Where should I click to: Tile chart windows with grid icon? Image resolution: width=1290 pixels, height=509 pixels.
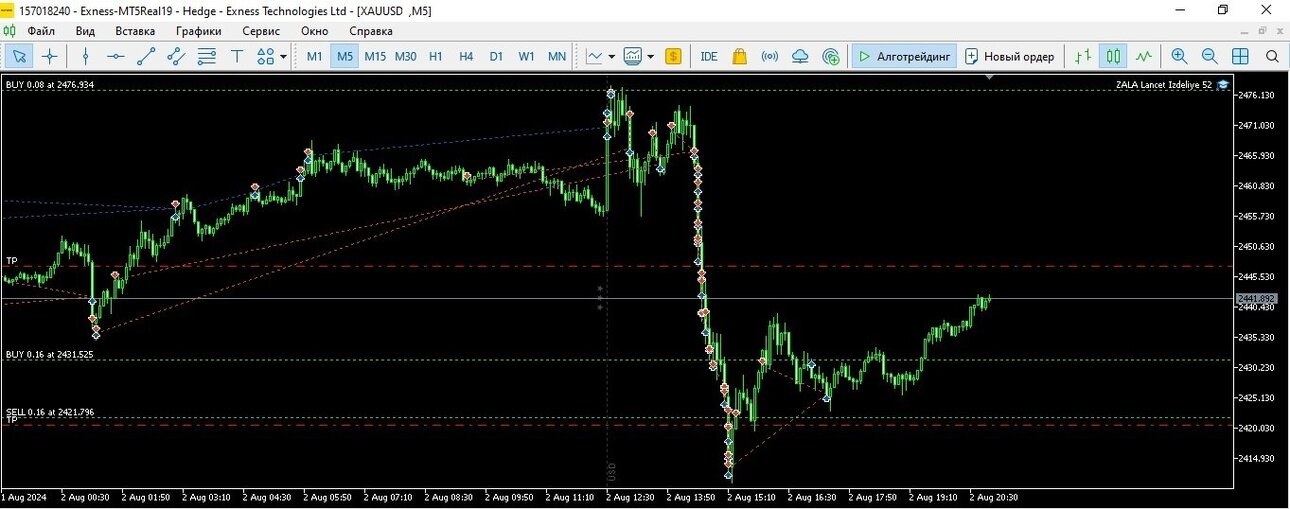(x=1240, y=56)
